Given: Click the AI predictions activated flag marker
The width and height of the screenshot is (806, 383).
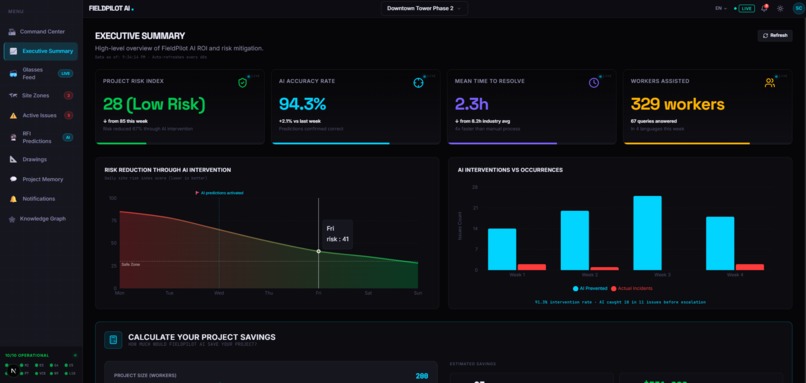Looking at the screenshot, I should tap(219, 193).
